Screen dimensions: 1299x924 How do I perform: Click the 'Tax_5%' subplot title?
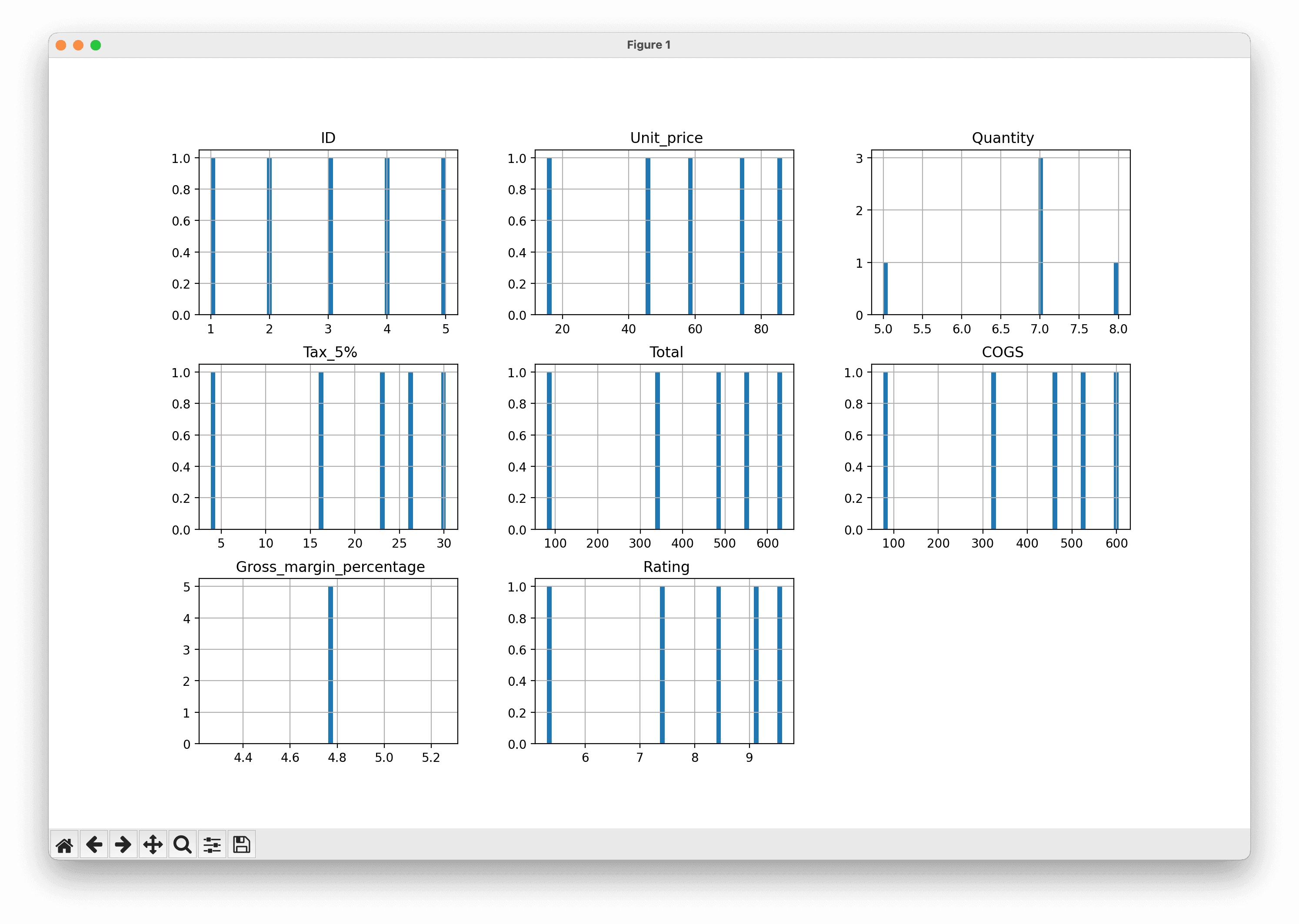click(x=330, y=353)
